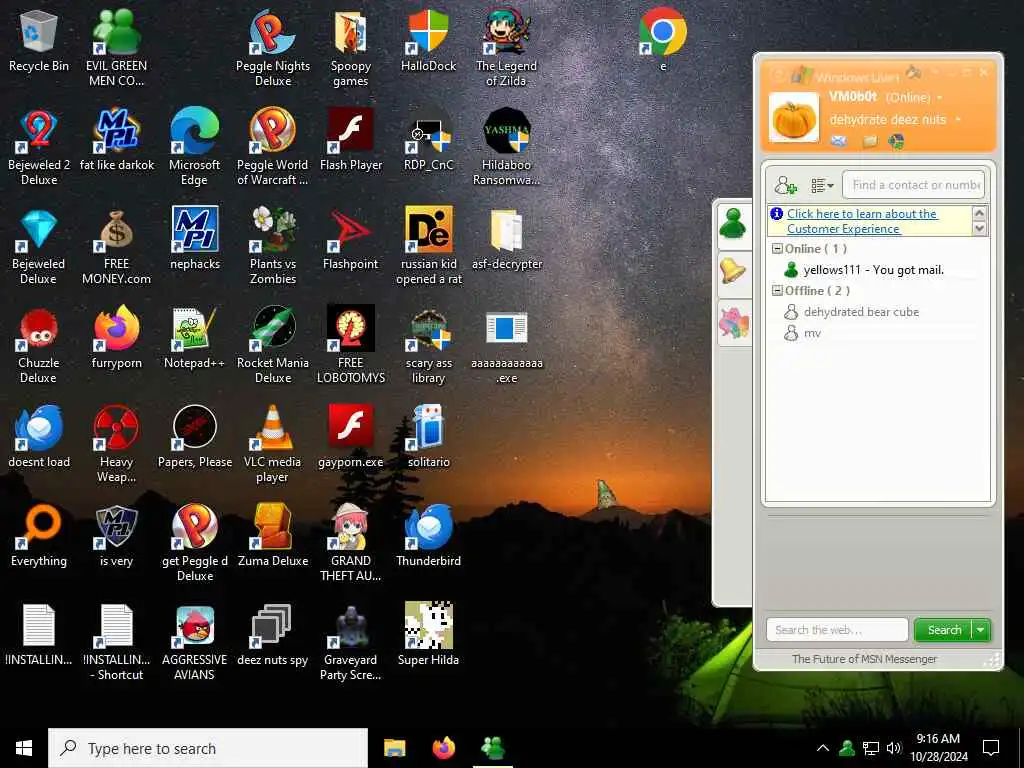This screenshot has width=1024, height=768.
Task: Open the MSN Today globe icon
Action: (897, 141)
